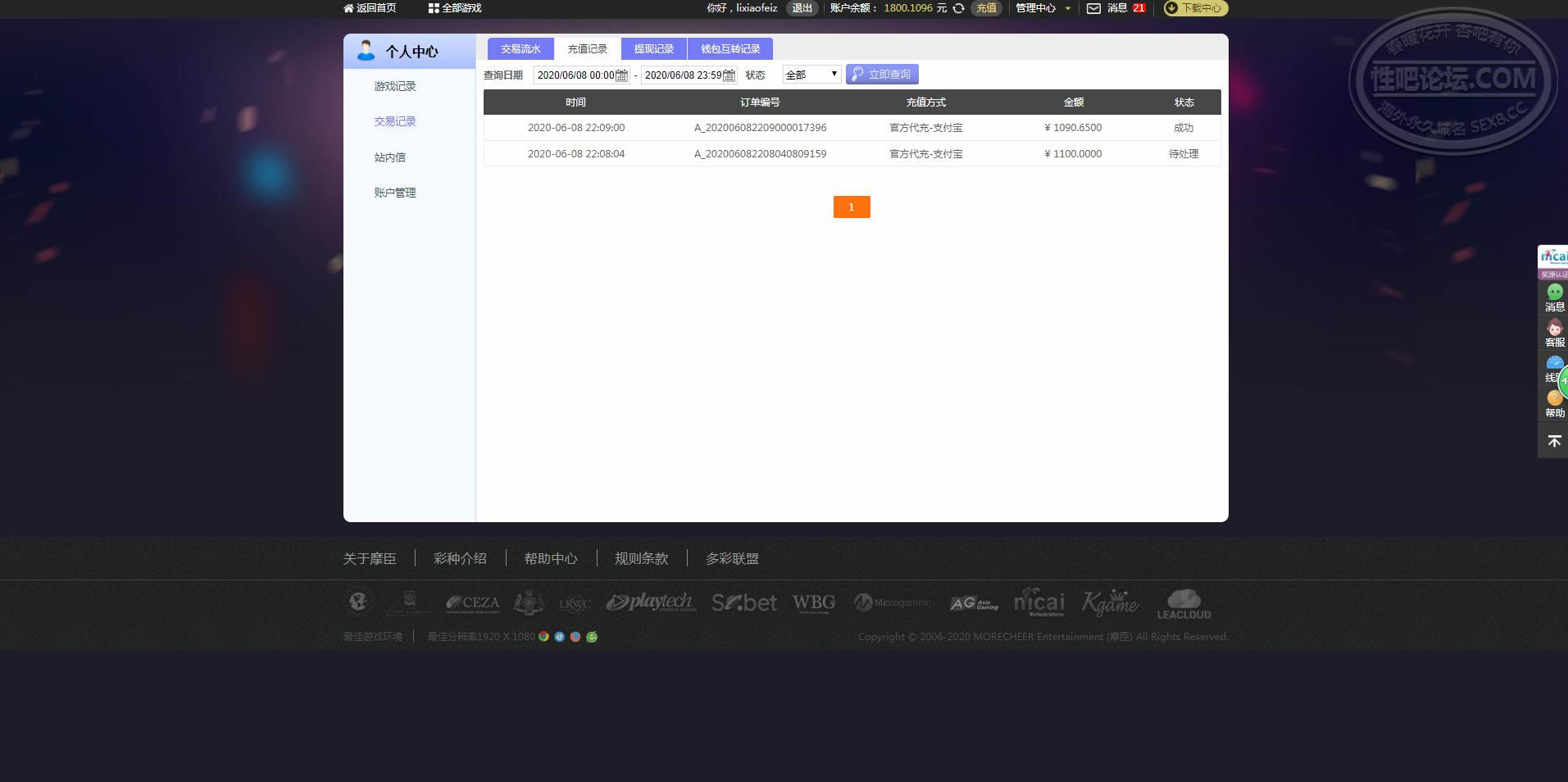Image resolution: width=1568 pixels, height=782 pixels.
Task: Open the 全部游戏 link
Action: coord(461,8)
